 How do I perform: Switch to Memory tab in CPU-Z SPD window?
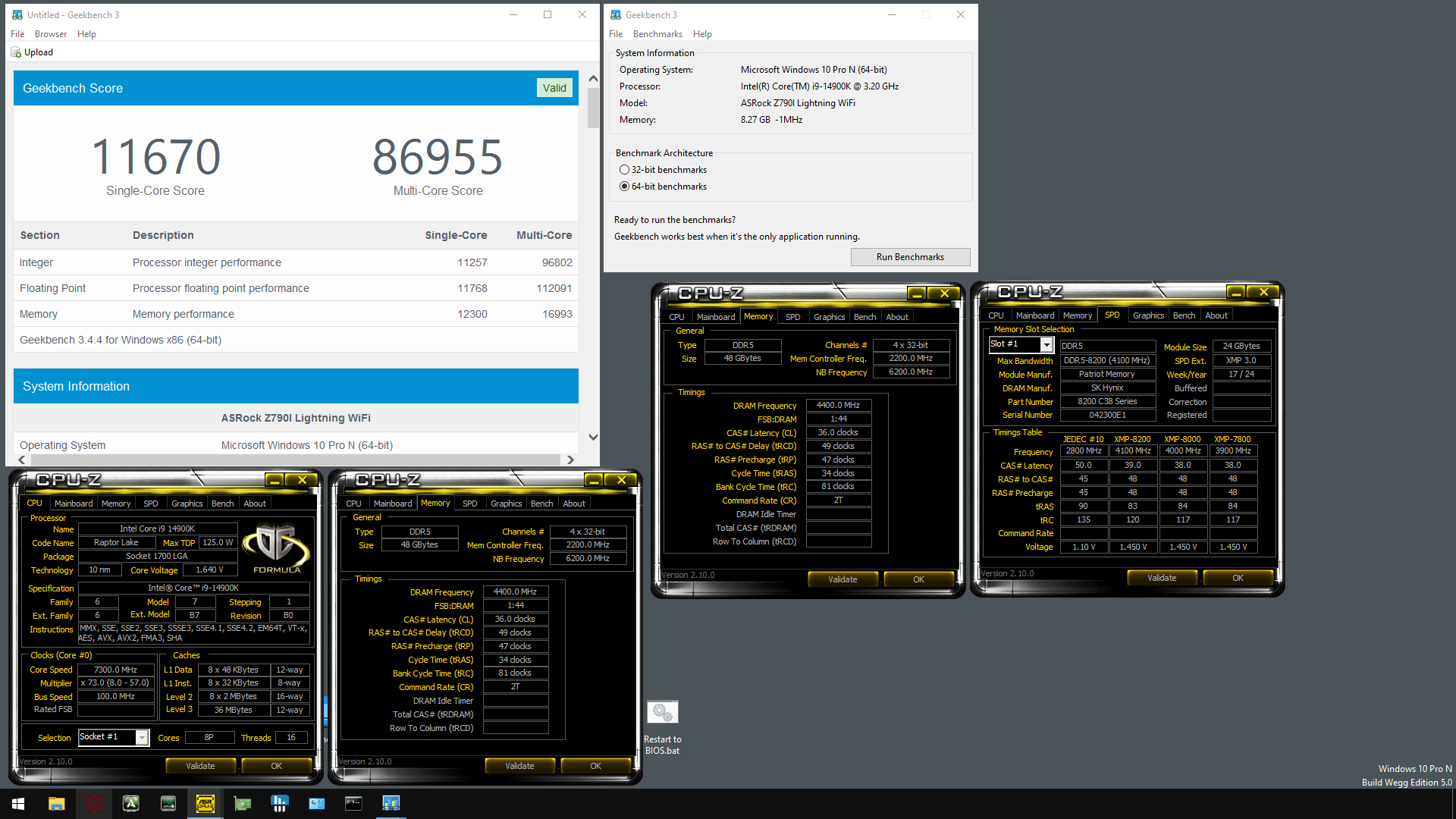(1078, 315)
